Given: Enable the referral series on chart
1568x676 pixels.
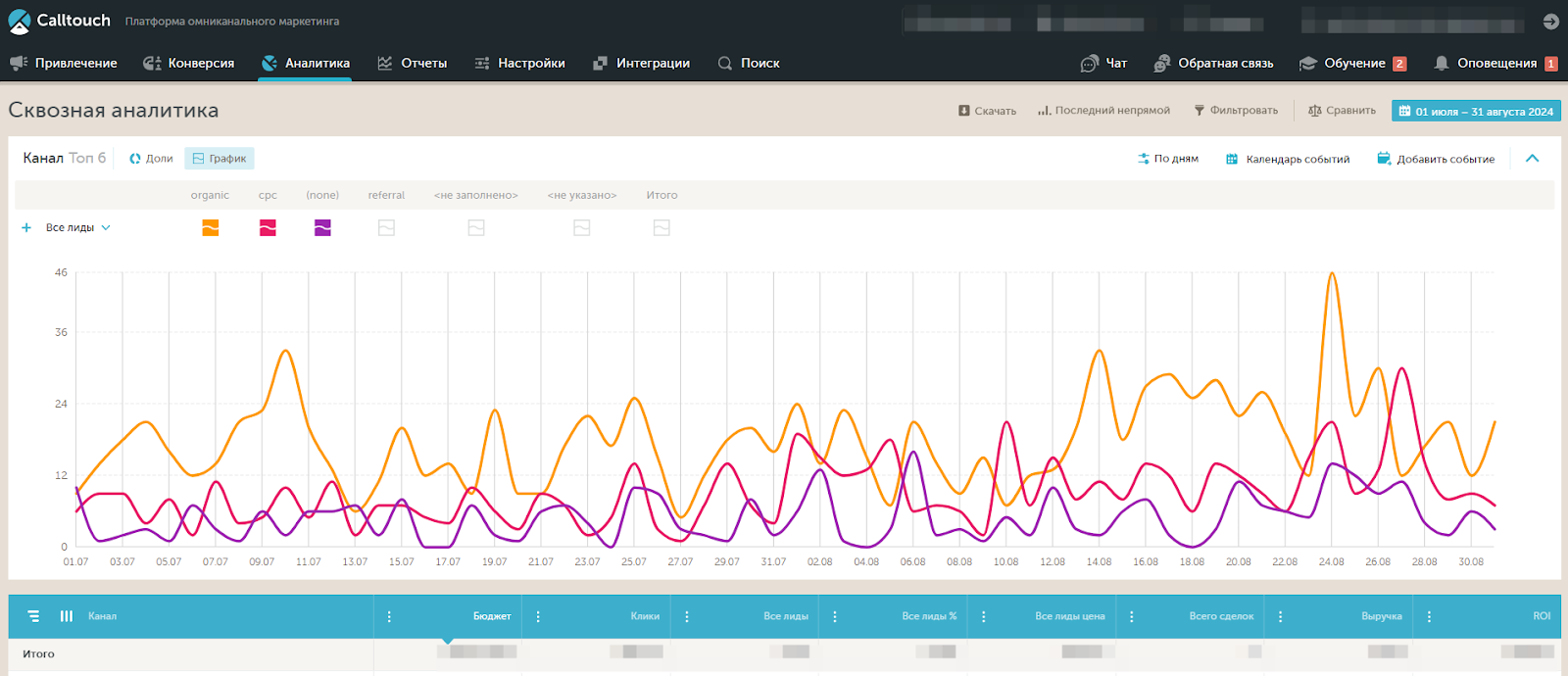Looking at the screenshot, I should coord(386,228).
